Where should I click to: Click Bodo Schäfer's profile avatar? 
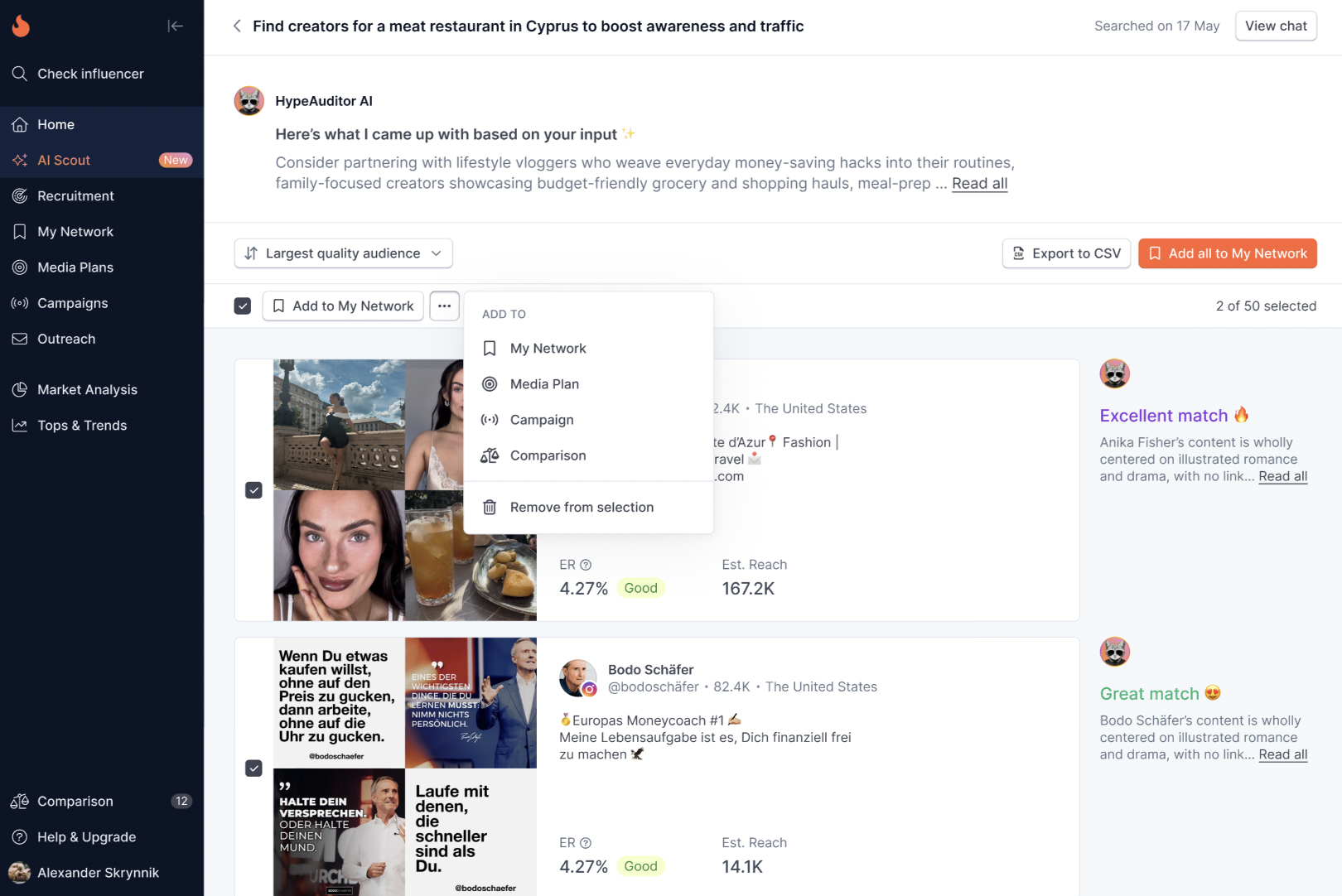click(x=577, y=677)
